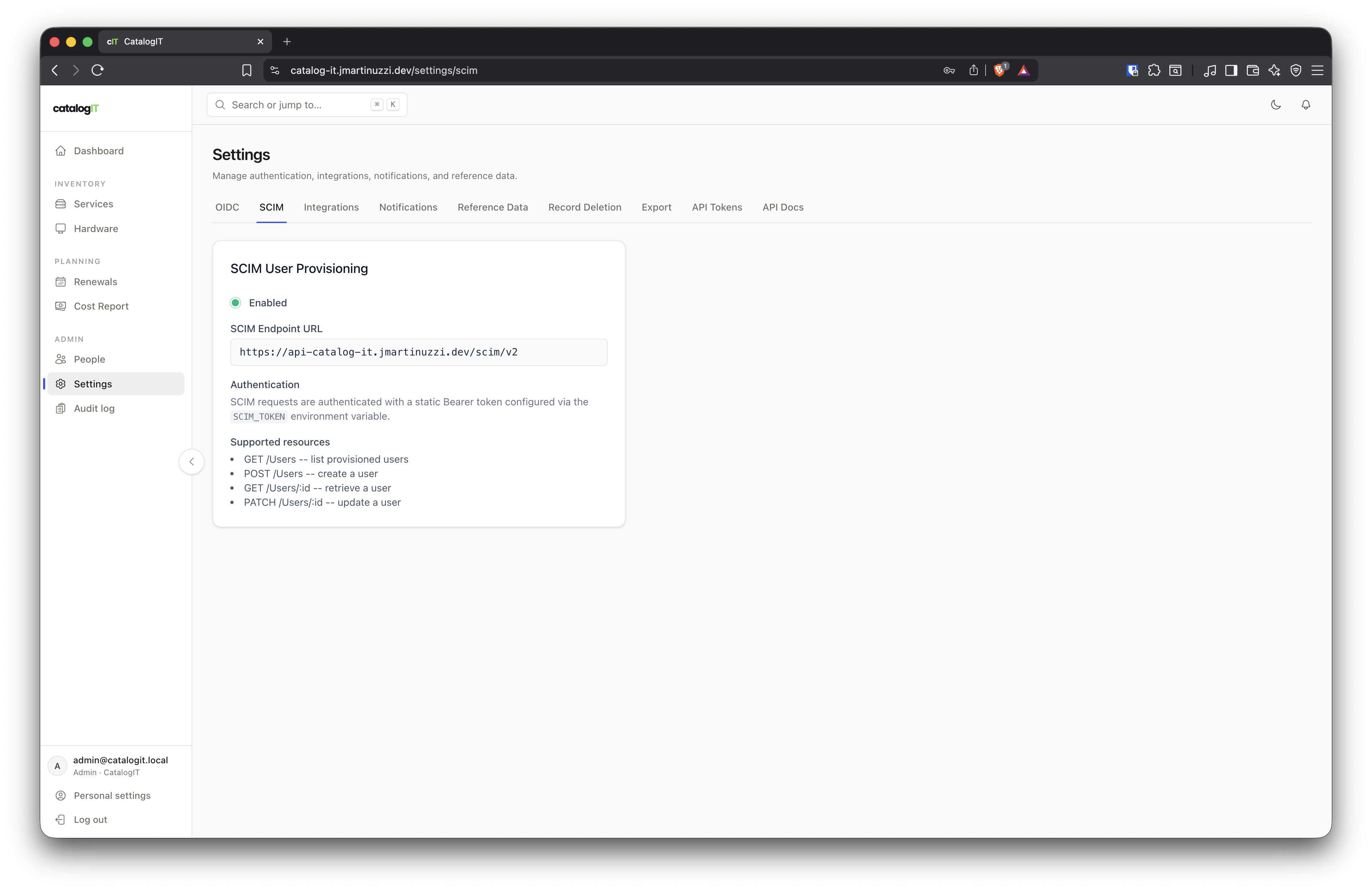View the Cost Report
This screenshot has height=891, width=1372.
point(115,306)
